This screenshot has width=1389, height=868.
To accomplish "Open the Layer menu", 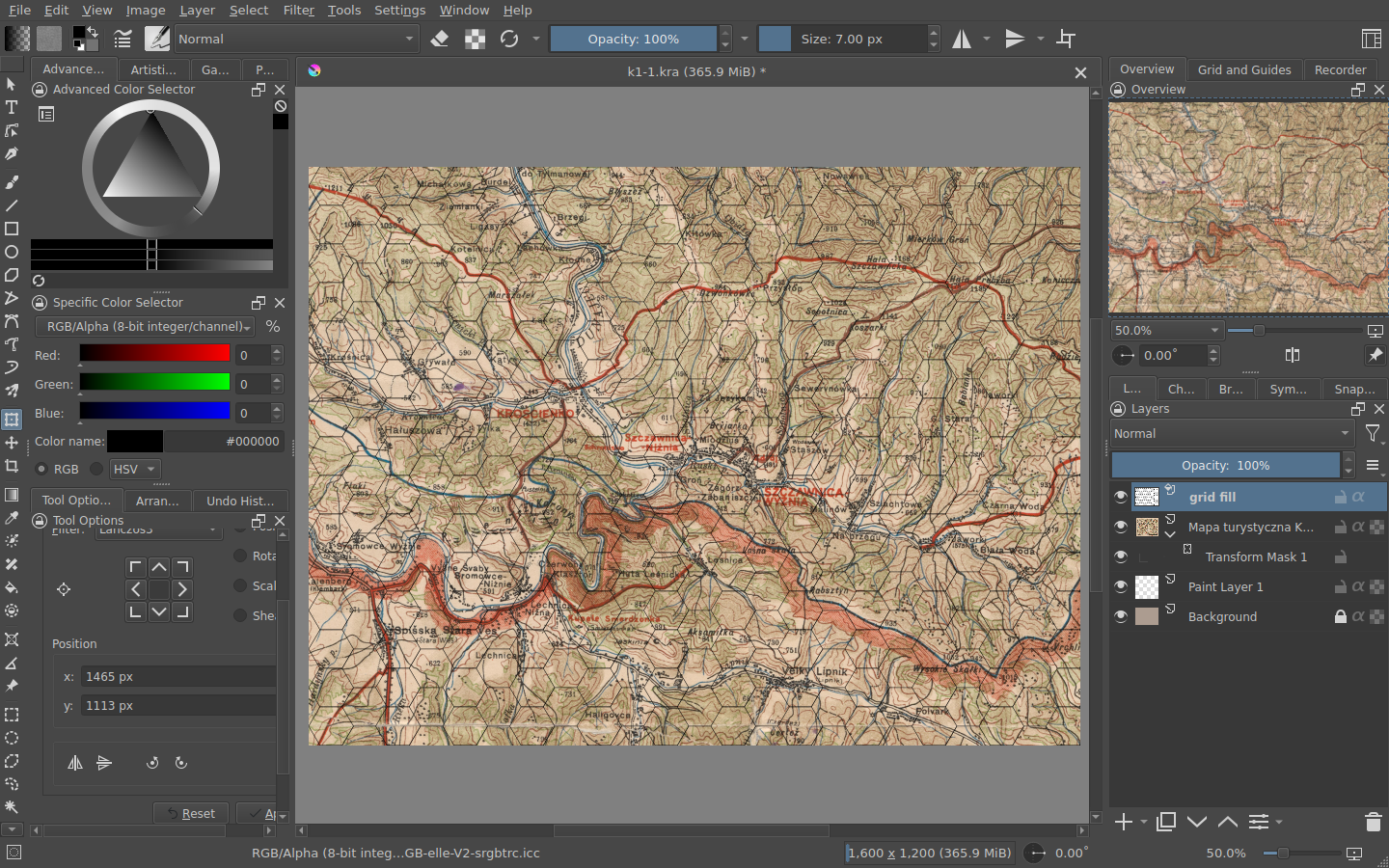I will [197, 10].
